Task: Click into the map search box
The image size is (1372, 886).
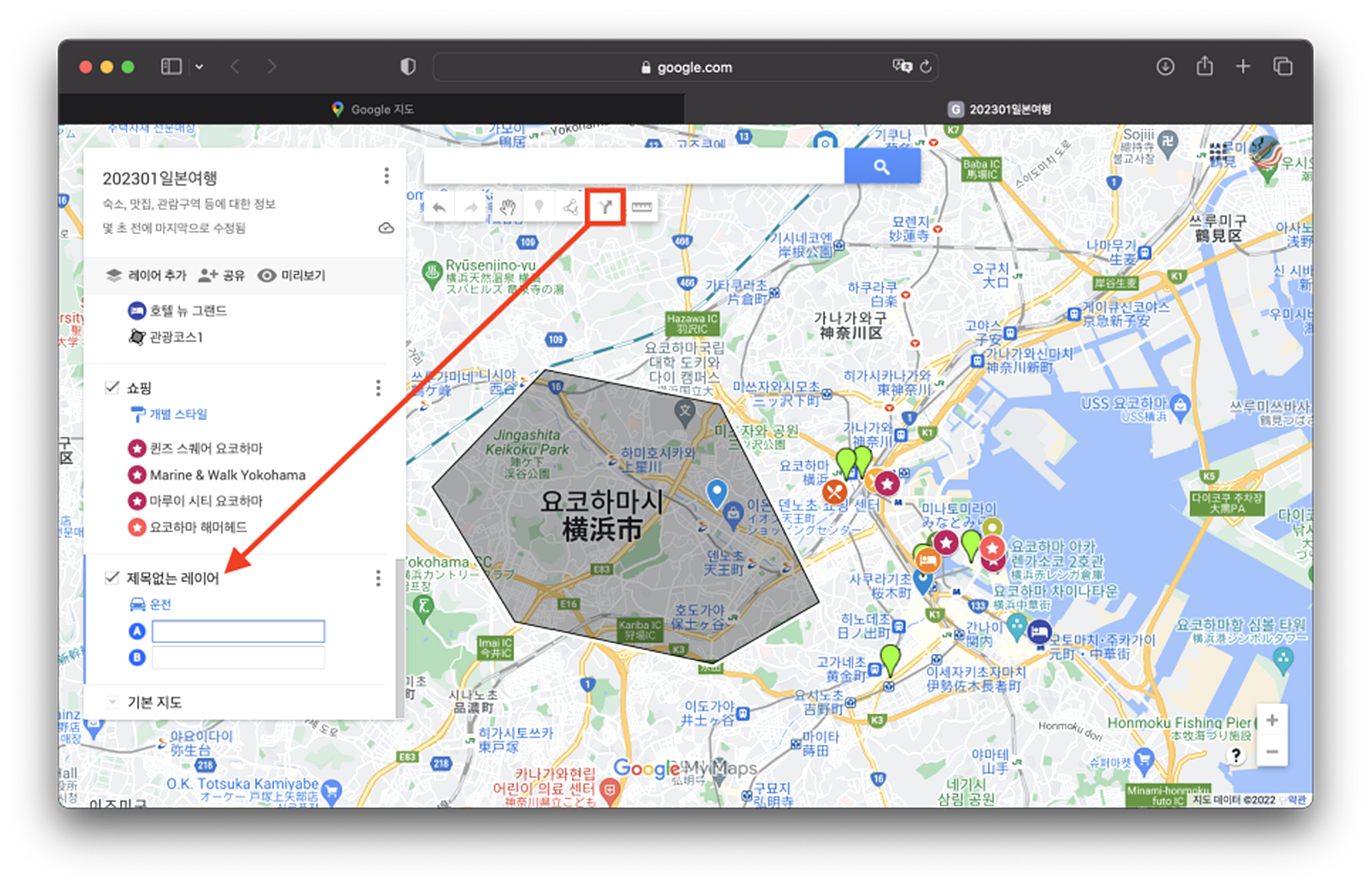Action: point(634,166)
